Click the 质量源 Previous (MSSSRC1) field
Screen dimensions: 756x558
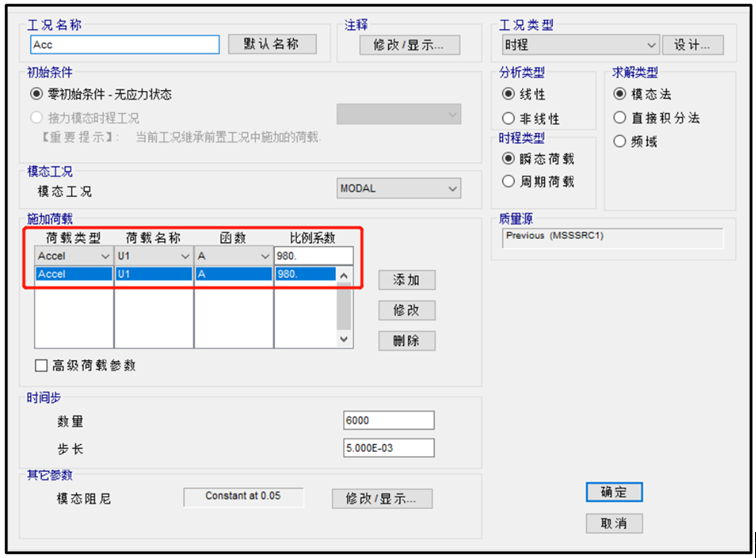(x=612, y=238)
